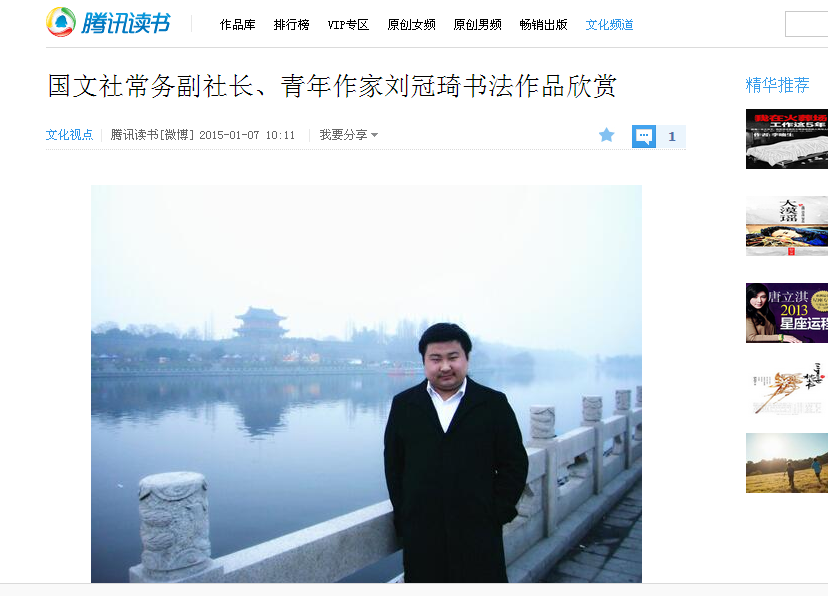This screenshot has width=828, height=596.
Task: Open the 唐立淇 2013 星座运程 thumbnail
Action: point(787,313)
